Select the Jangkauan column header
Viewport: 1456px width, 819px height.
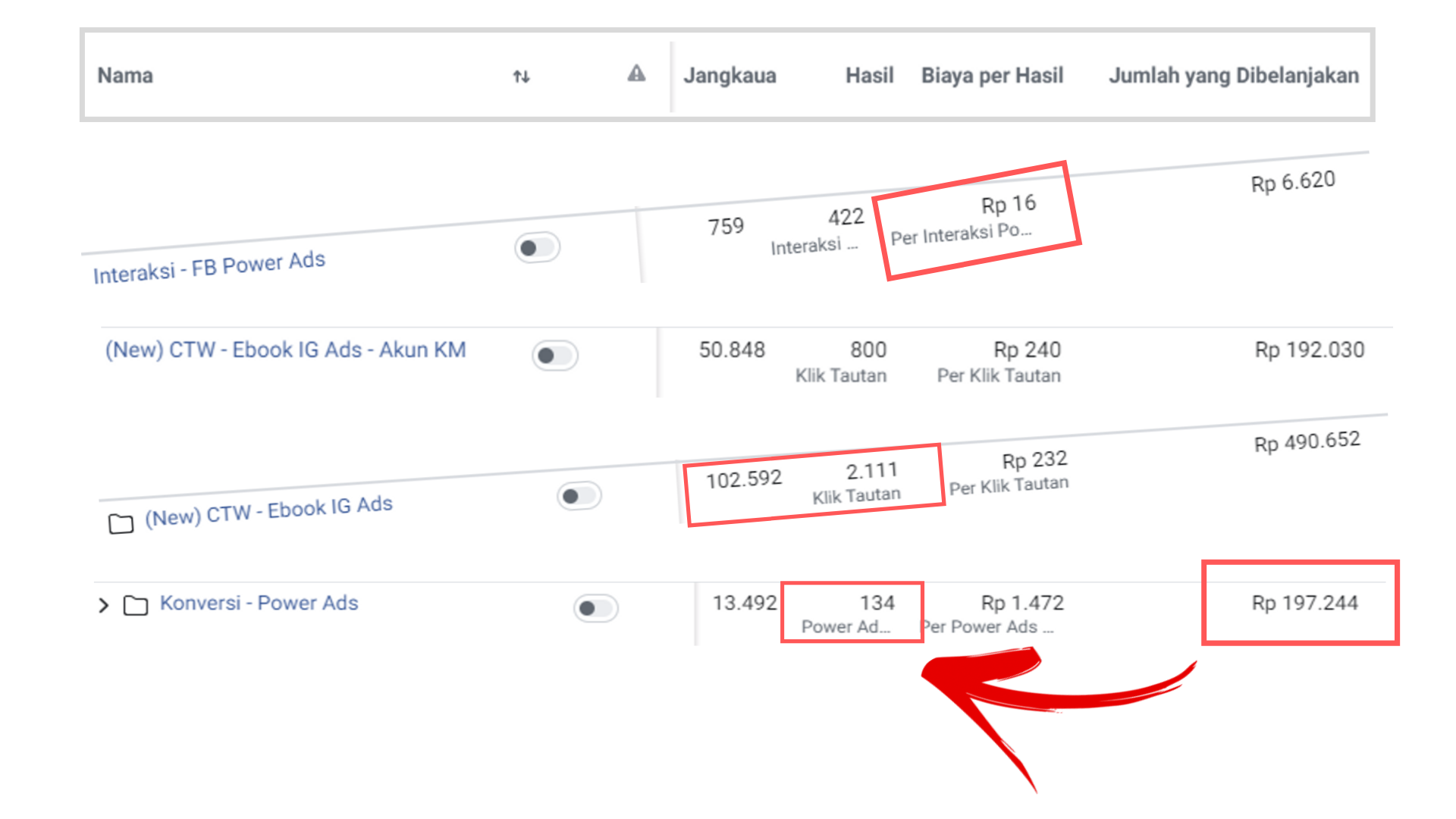[730, 76]
